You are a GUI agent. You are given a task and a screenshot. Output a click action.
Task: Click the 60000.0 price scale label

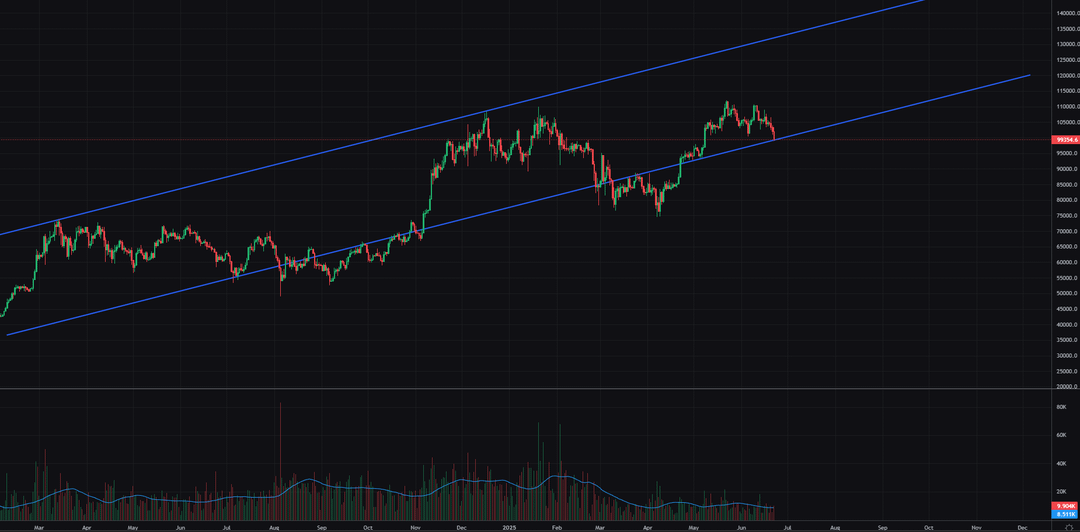pos(1066,263)
